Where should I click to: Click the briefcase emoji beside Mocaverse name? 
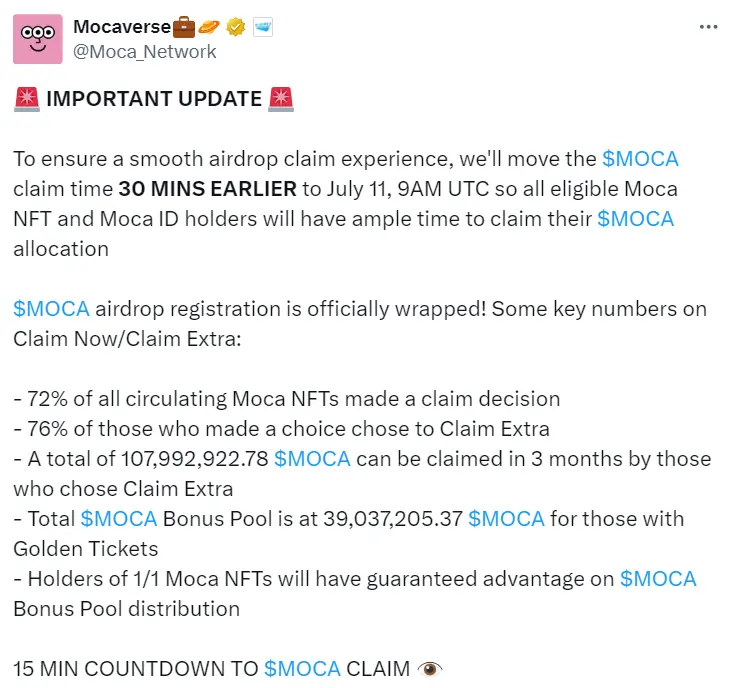183,26
